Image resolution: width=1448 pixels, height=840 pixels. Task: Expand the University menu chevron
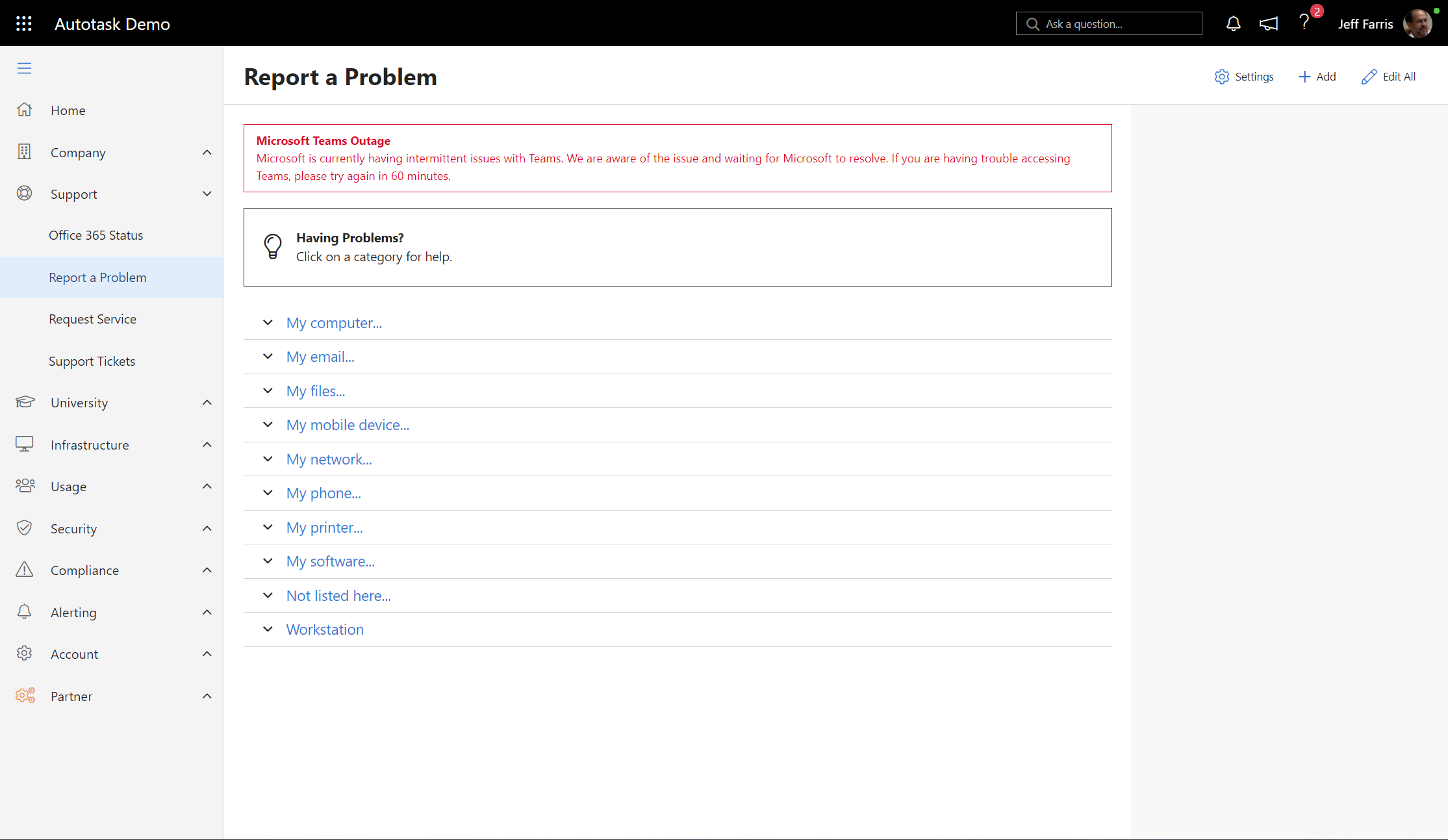207,402
